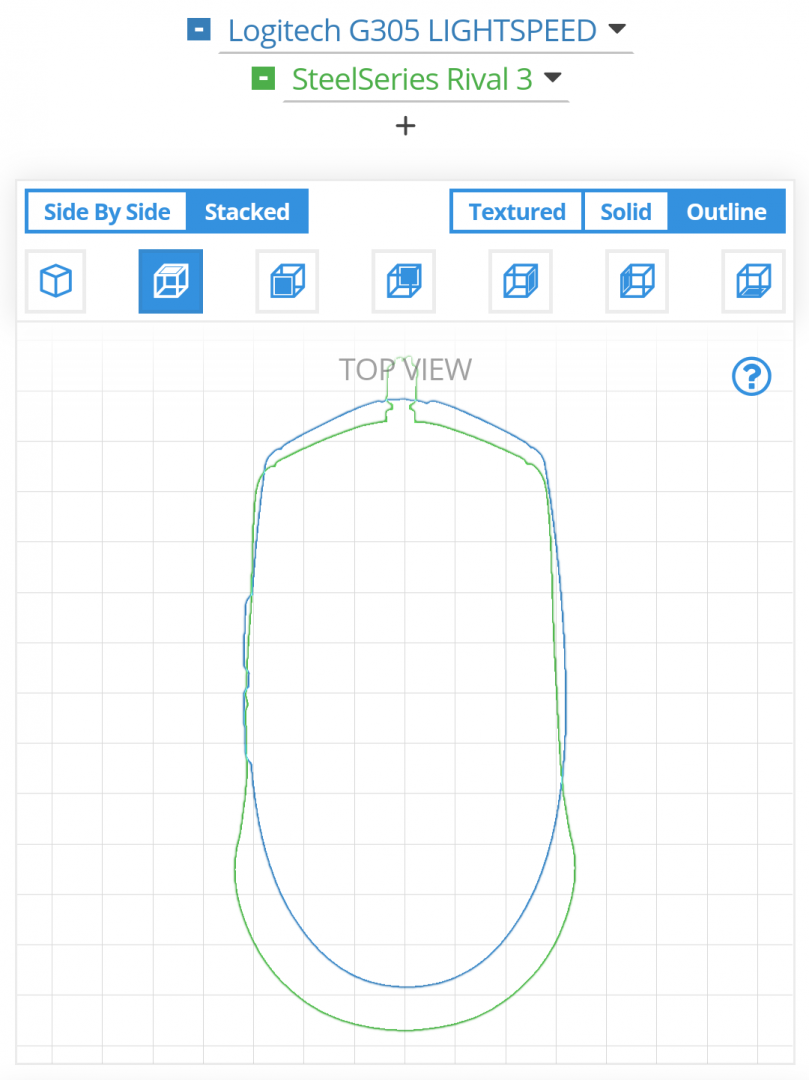Open the Logitech G305 LIGHTSPEED dropdown arrow

pos(617,29)
